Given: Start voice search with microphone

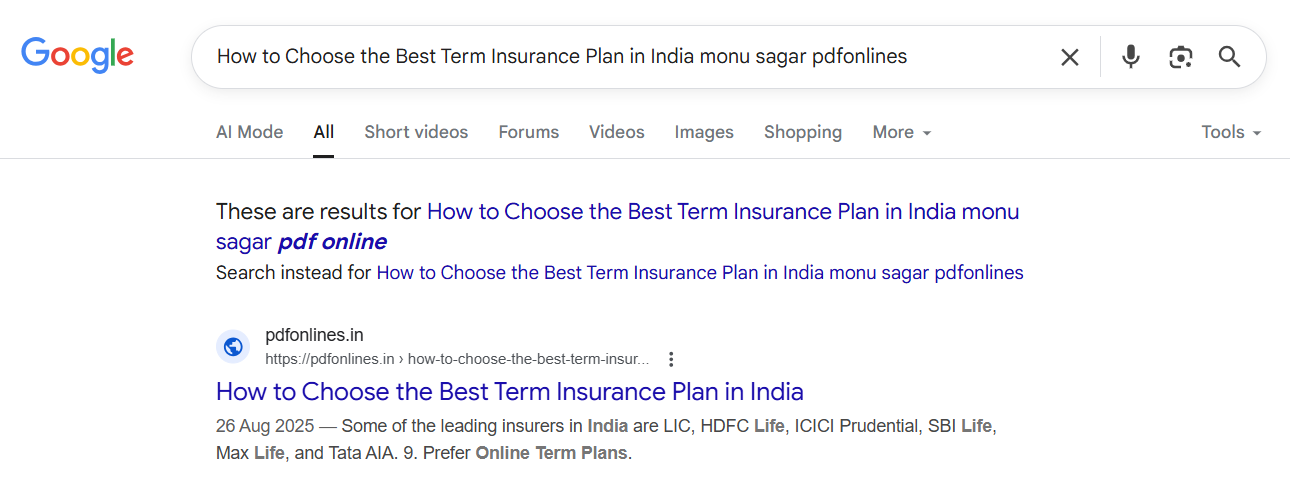Looking at the screenshot, I should [x=1130, y=57].
